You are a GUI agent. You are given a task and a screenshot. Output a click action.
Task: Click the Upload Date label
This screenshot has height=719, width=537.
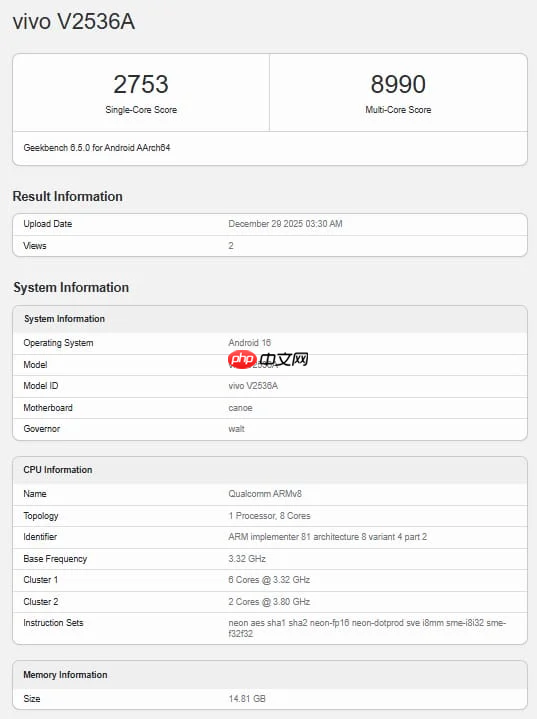click(x=48, y=224)
